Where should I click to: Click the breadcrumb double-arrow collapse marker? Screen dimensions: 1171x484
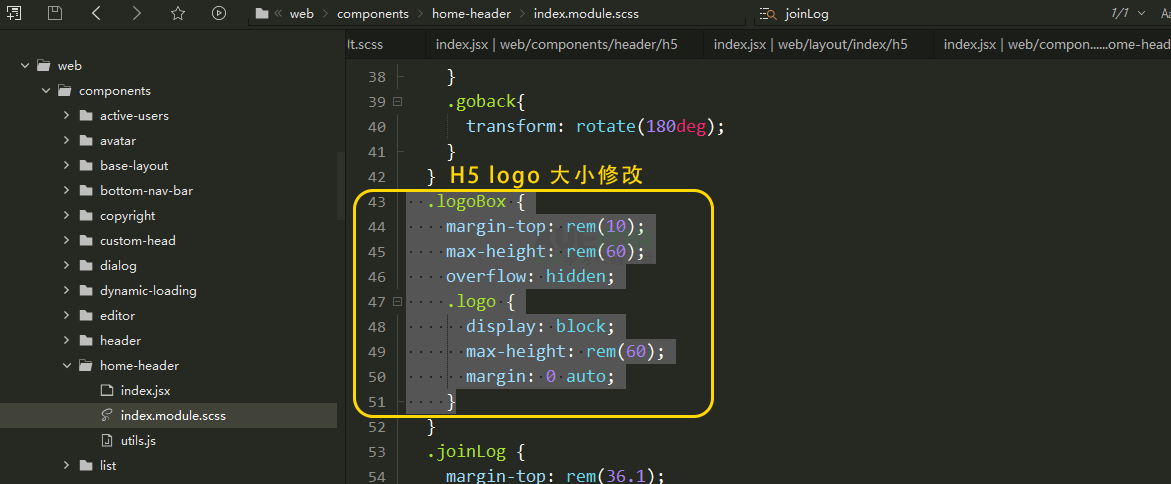(x=277, y=13)
